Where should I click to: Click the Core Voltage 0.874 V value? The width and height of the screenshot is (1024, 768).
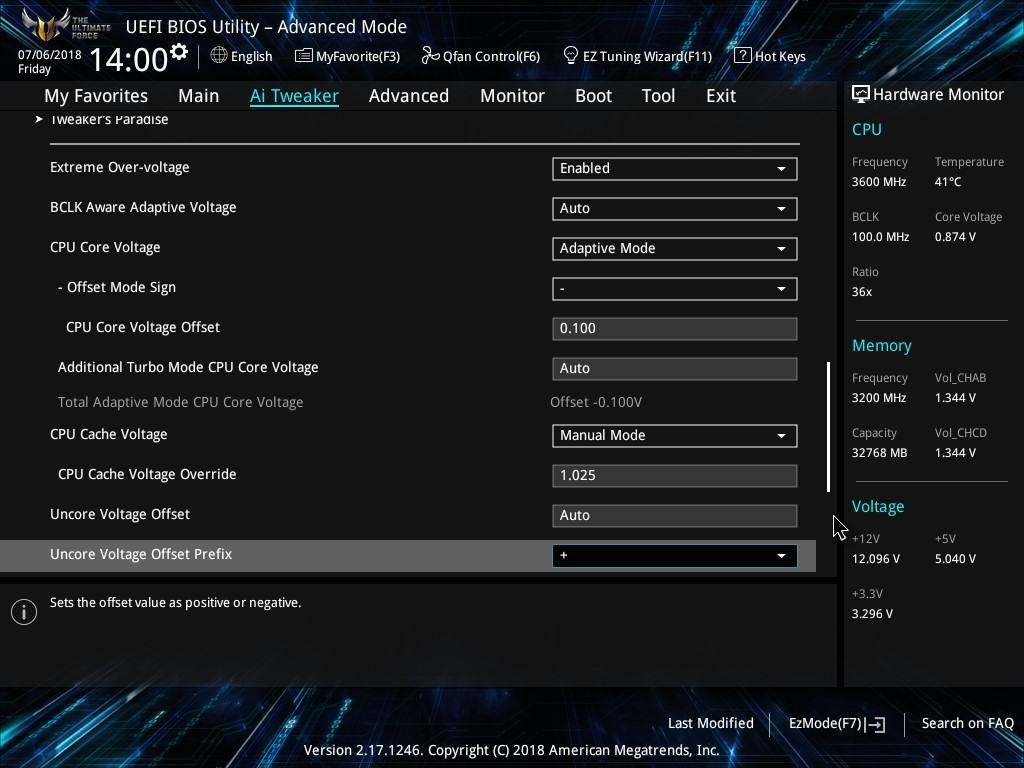click(x=955, y=237)
